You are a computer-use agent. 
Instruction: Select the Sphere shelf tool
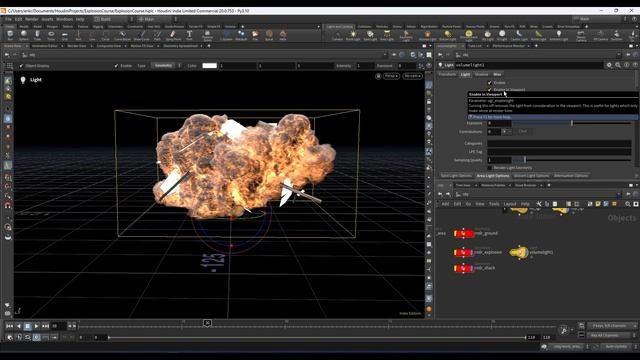coord(24,35)
